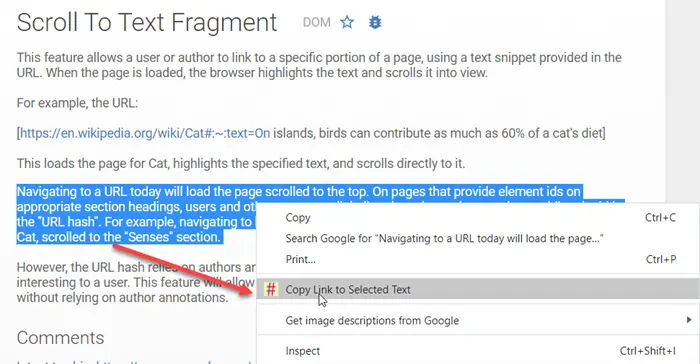The image size is (700, 364).
Task: Click the highlighted Navigating to a URL text
Action: click(299, 192)
